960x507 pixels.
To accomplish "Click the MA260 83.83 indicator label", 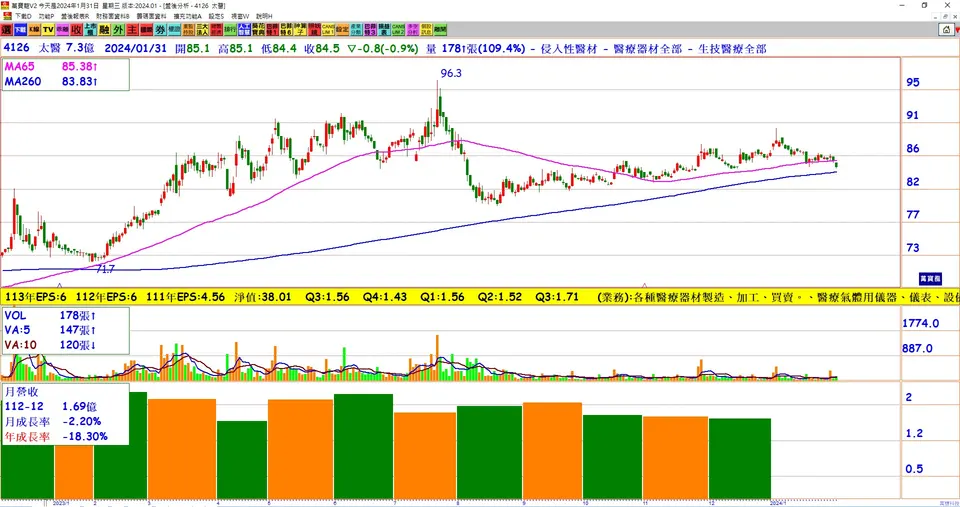I will (x=51, y=81).
